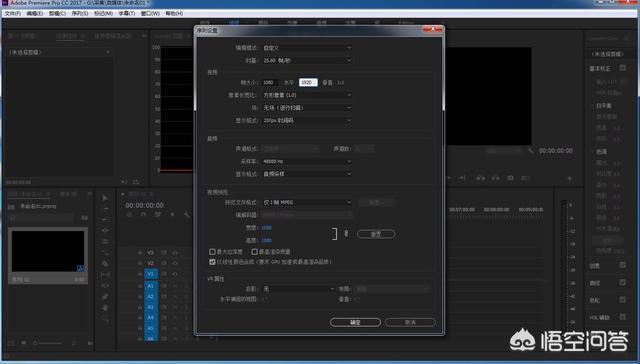Open the 标记(M) menu
The image size is (640, 364).
click(x=103, y=13)
